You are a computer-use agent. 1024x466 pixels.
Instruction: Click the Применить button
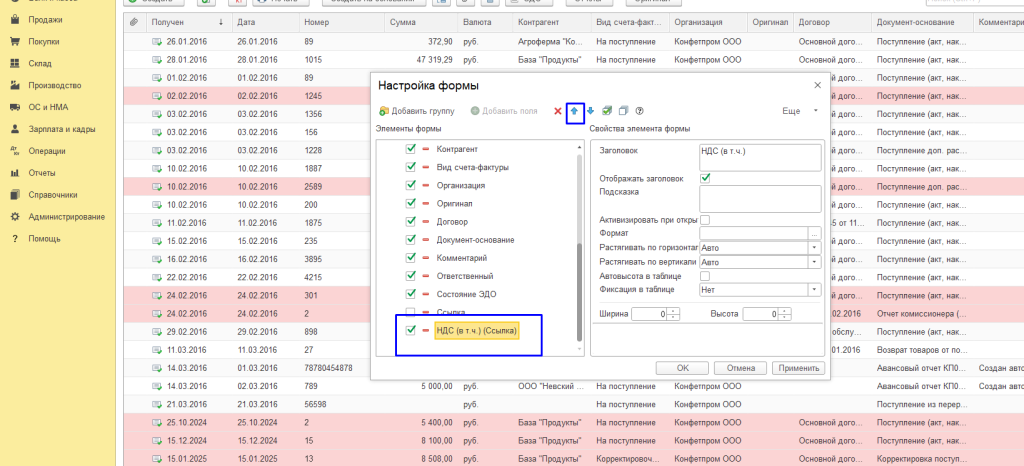click(x=798, y=368)
